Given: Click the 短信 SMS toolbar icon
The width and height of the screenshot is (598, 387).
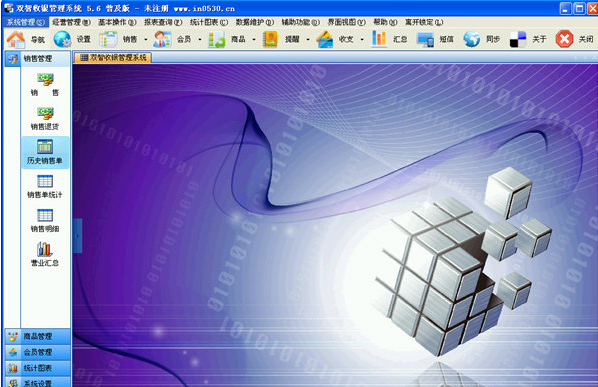Looking at the screenshot, I should point(425,39).
